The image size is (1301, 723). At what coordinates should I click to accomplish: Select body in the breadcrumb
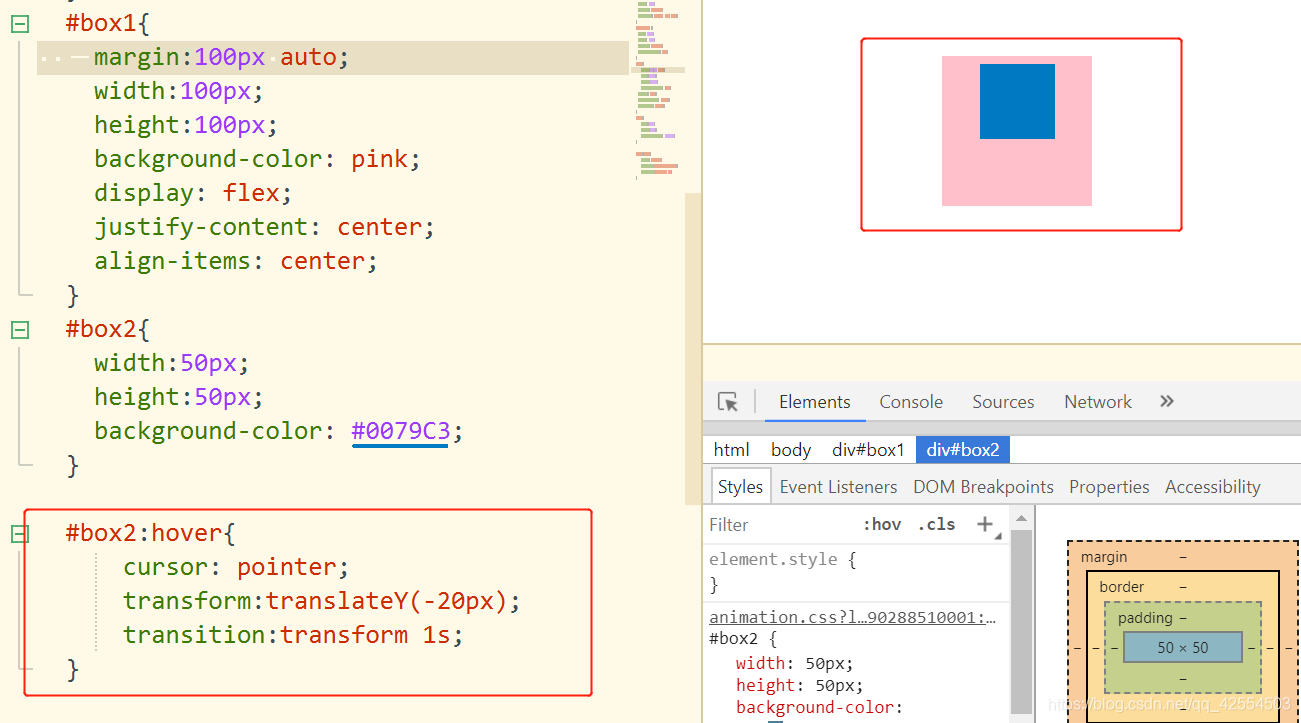click(x=791, y=450)
